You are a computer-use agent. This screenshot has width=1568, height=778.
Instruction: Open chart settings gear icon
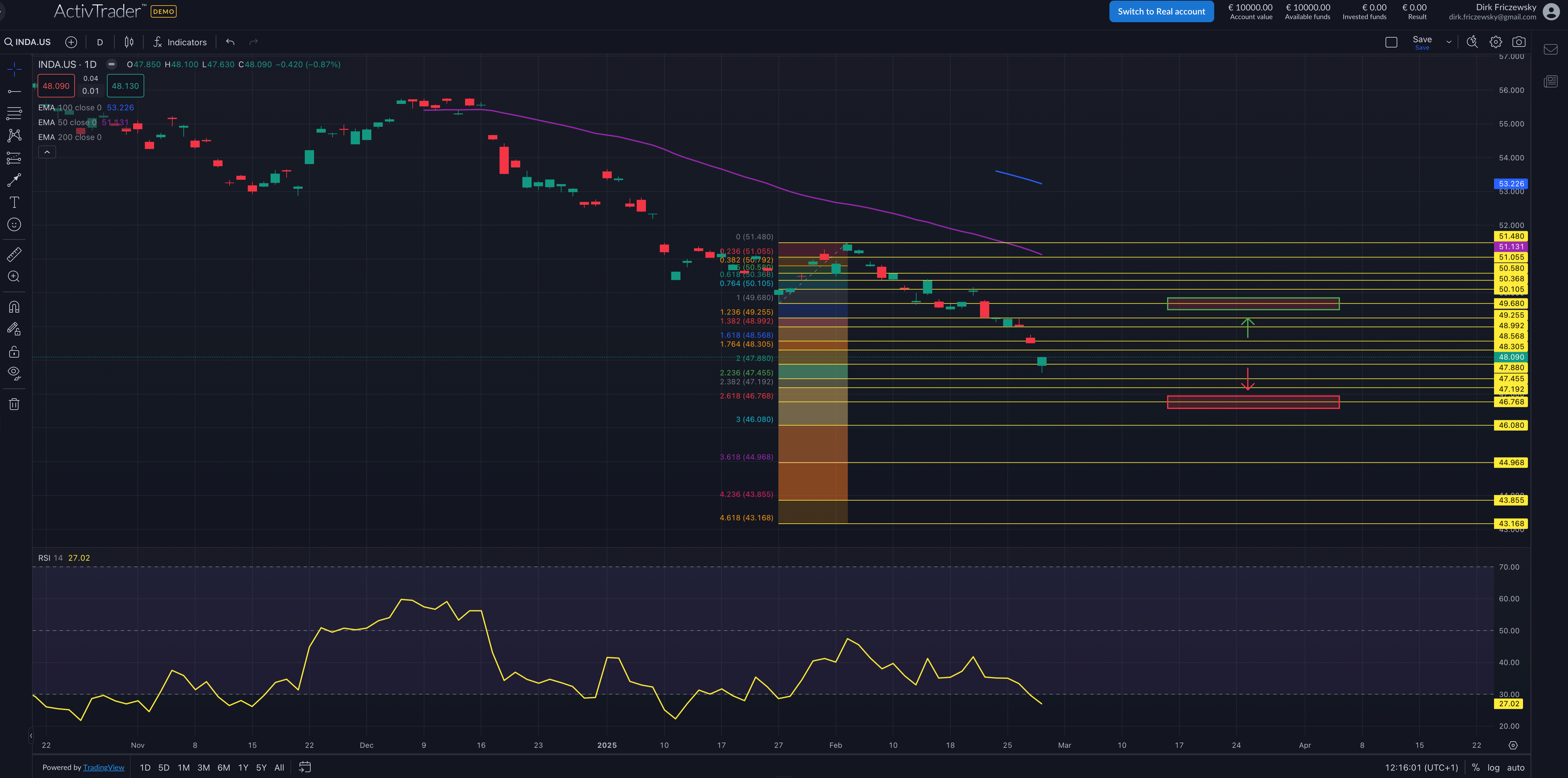[x=1496, y=42]
